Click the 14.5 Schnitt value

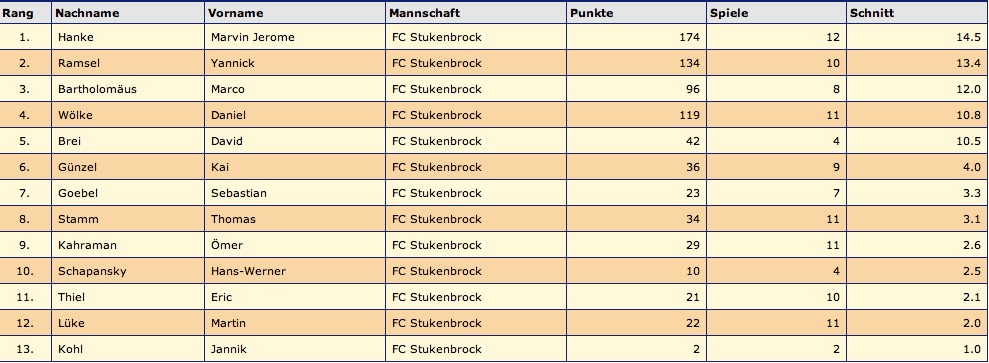(x=968, y=37)
